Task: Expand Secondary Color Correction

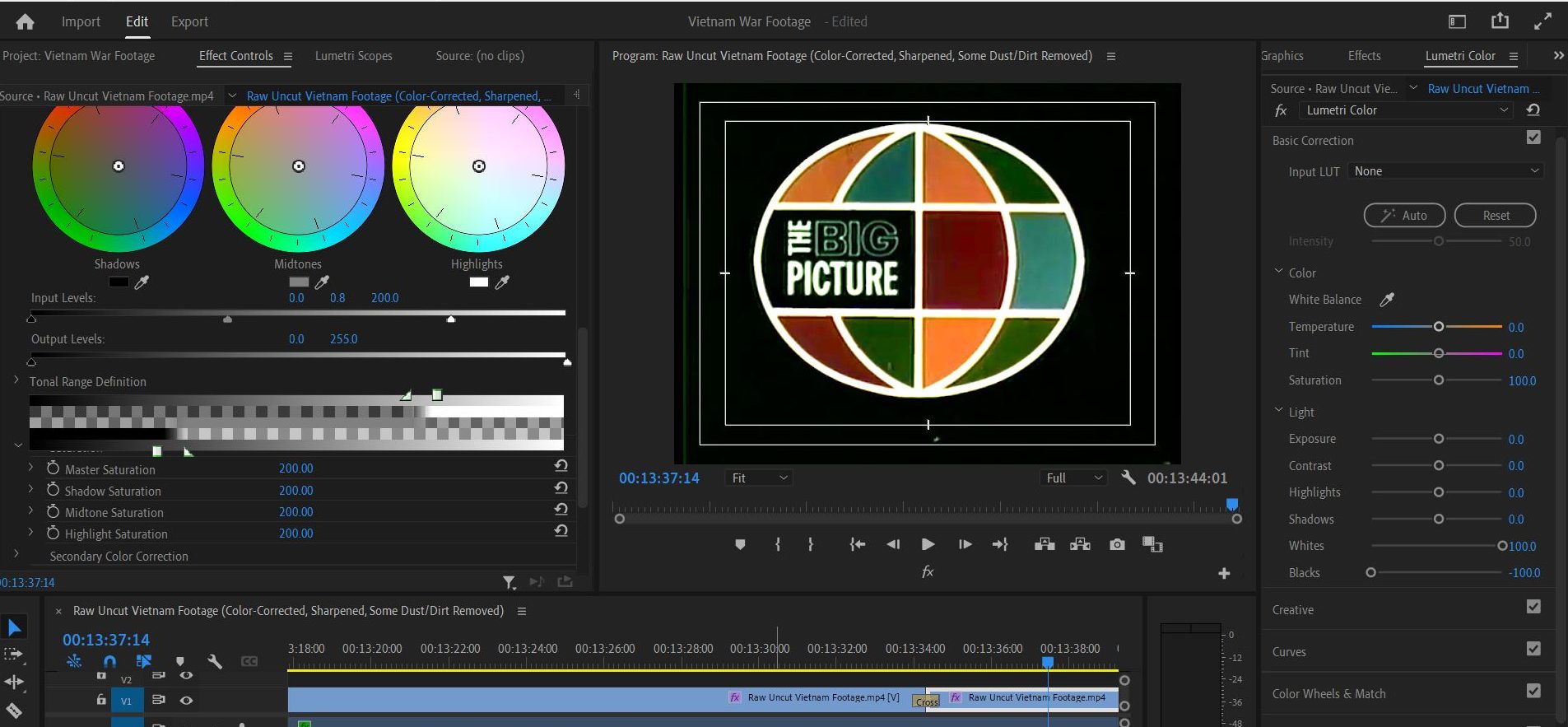Action: pyautogui.click(x=16, y=554)
